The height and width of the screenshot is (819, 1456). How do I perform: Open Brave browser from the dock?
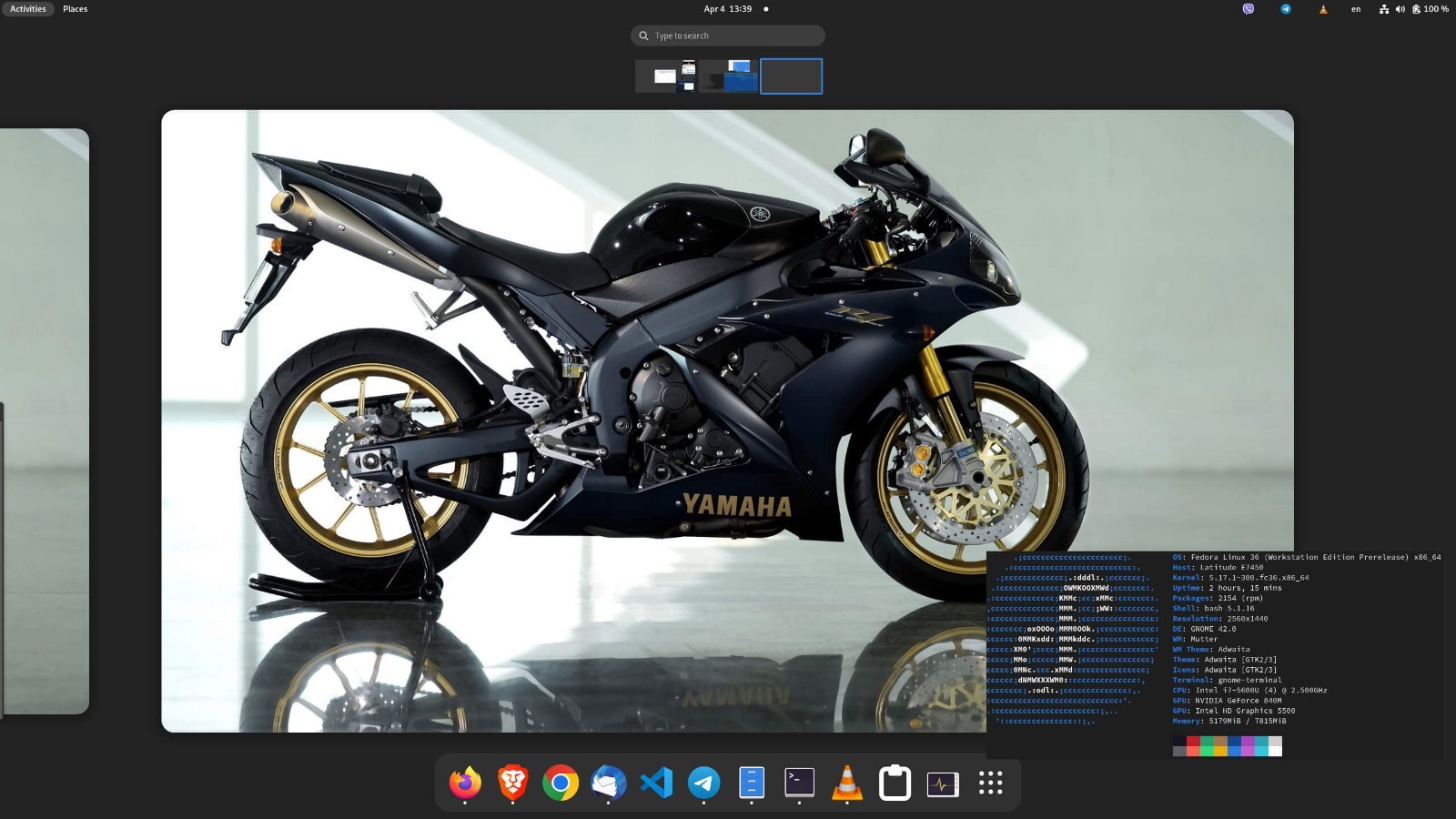[x=513, y=783]
